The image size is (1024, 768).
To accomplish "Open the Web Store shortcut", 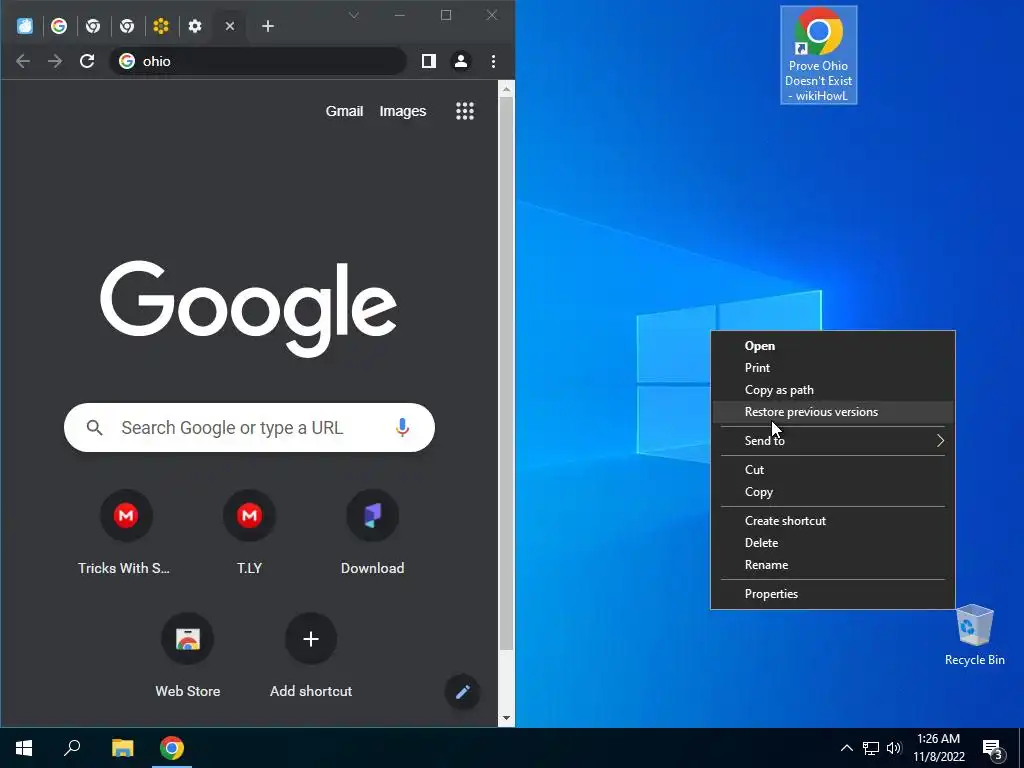I will (187, 656).
